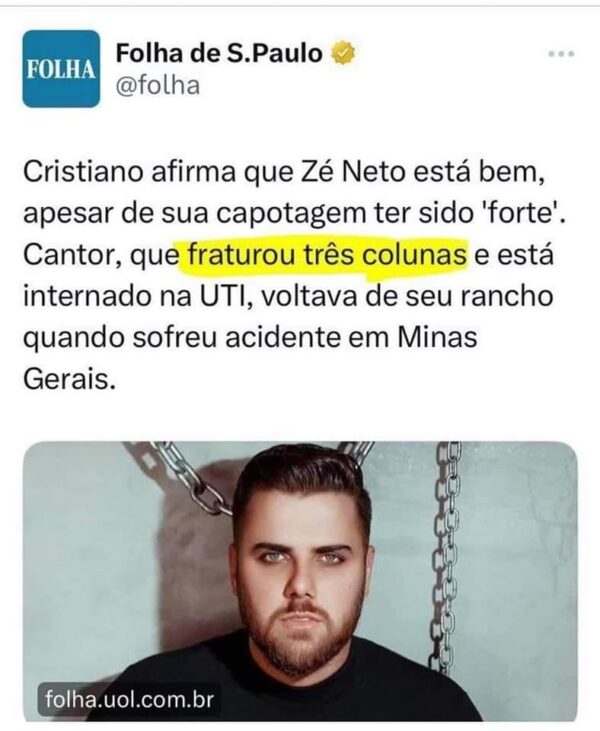The width and height of the screenshot is (600, 731).
Task: Click the gold verified badge
Action: [343, 53]
